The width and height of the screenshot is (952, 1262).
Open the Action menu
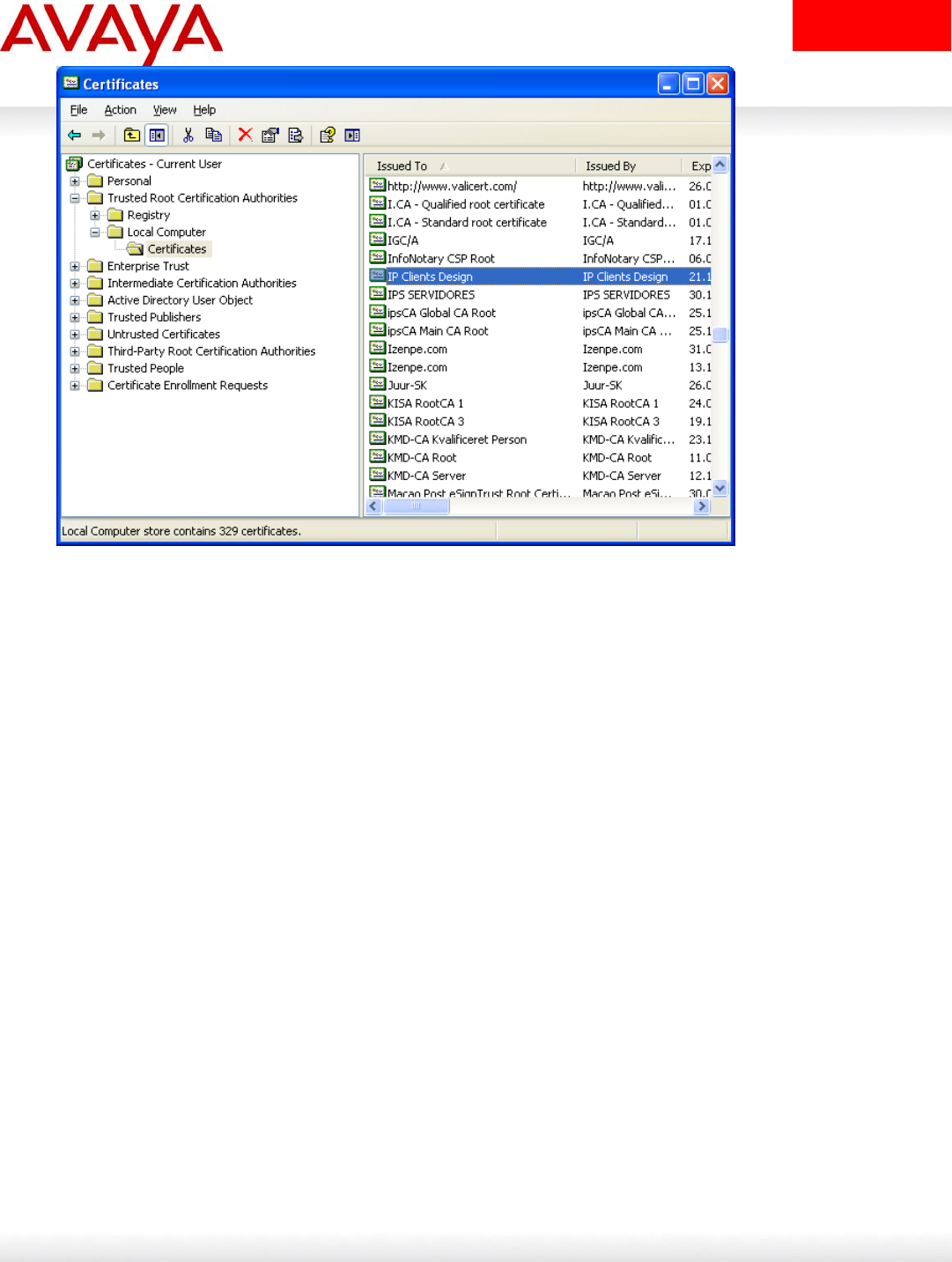[121, 110]
